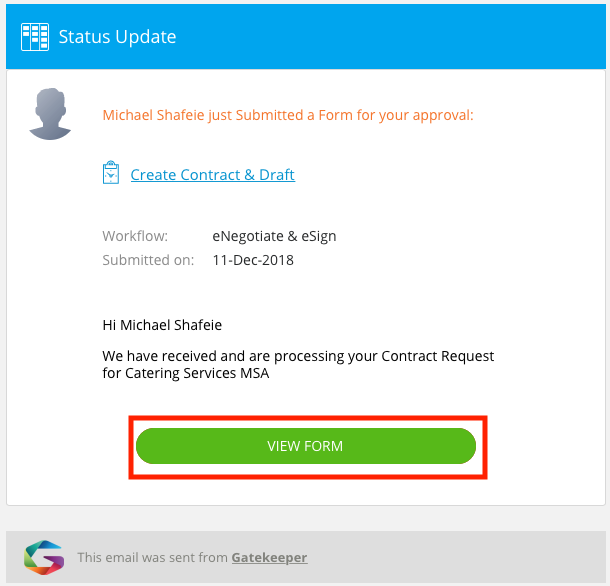Click the 'for Catering Services MSA' line
The height and width of the screenshot is (586, 610).
[186, 373]
